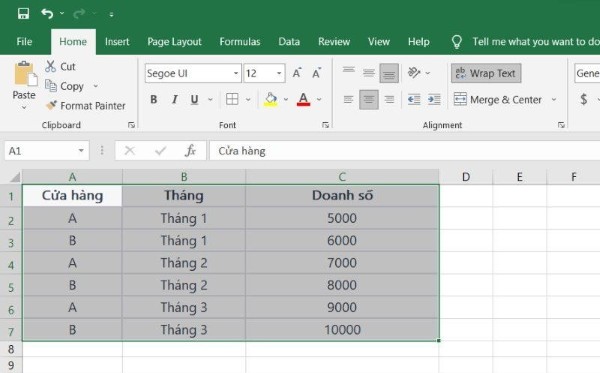Undo the last action
Viewport: 600px width, 373px height.
pos(47,14)
